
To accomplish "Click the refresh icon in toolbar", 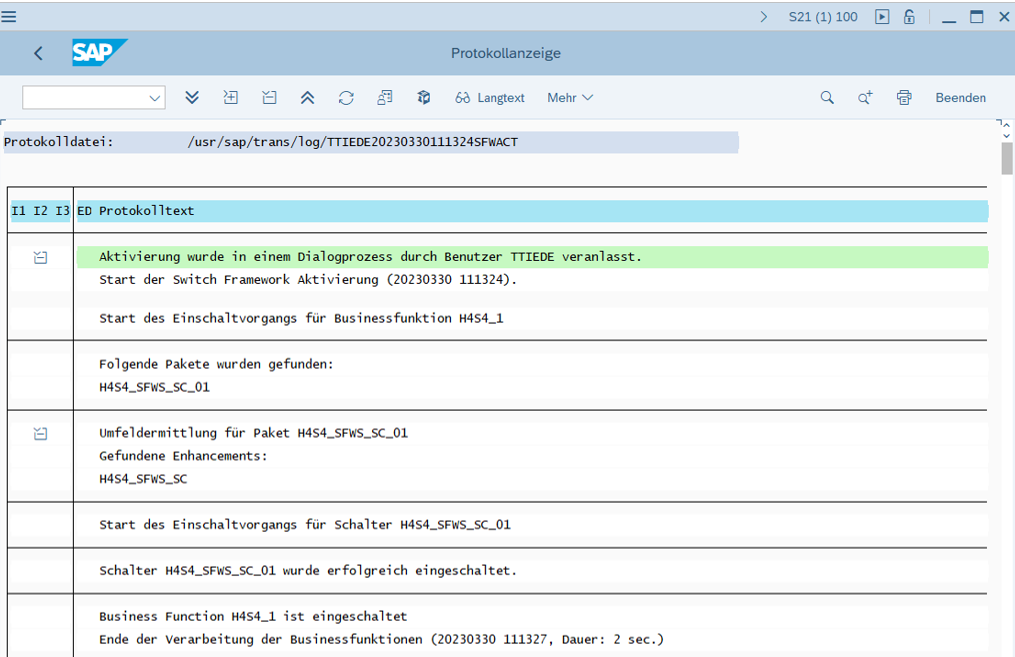I will [x=346, y=97].
